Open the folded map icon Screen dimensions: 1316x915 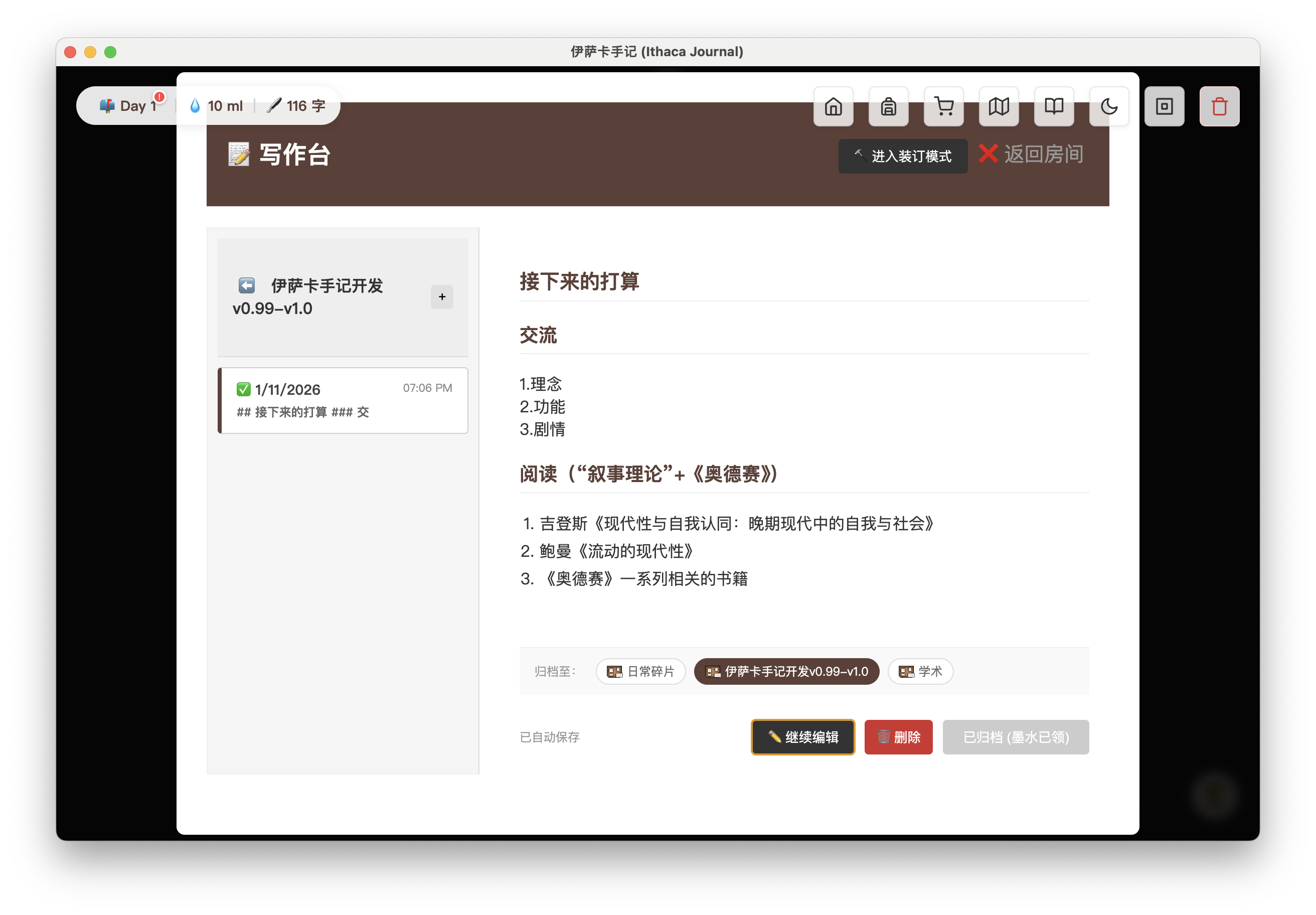point(999,106)
